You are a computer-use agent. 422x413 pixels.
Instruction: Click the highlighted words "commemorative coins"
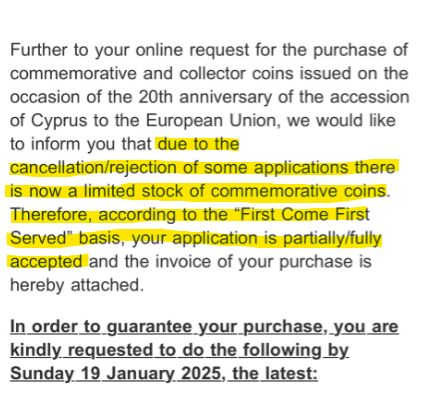pyautogui.click(x=298, y=191)
